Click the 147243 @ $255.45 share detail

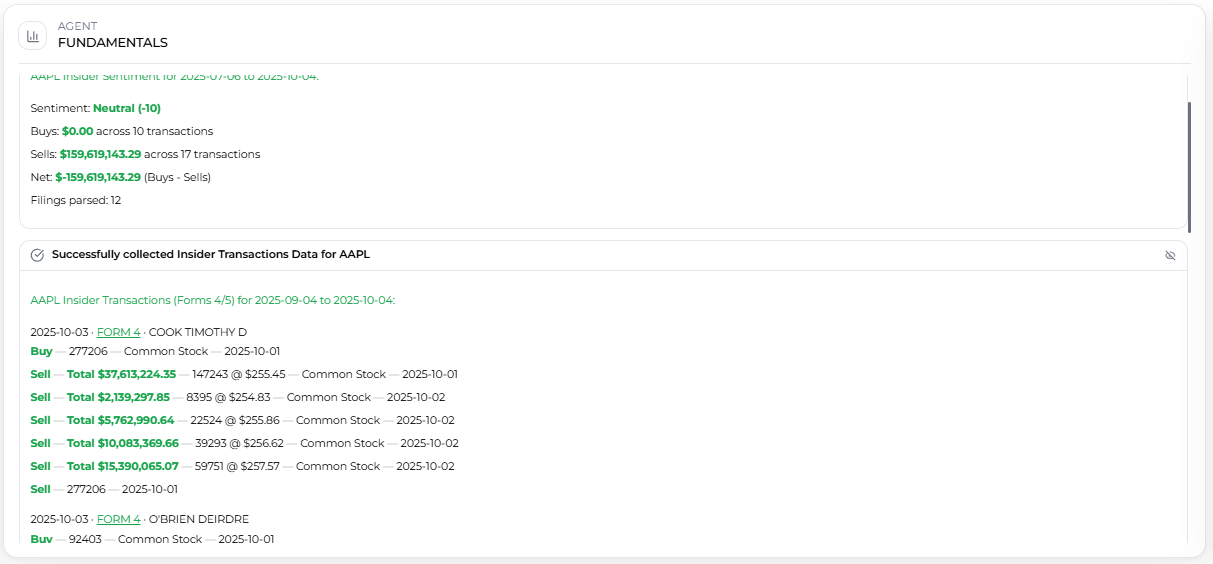click(239, 374)
